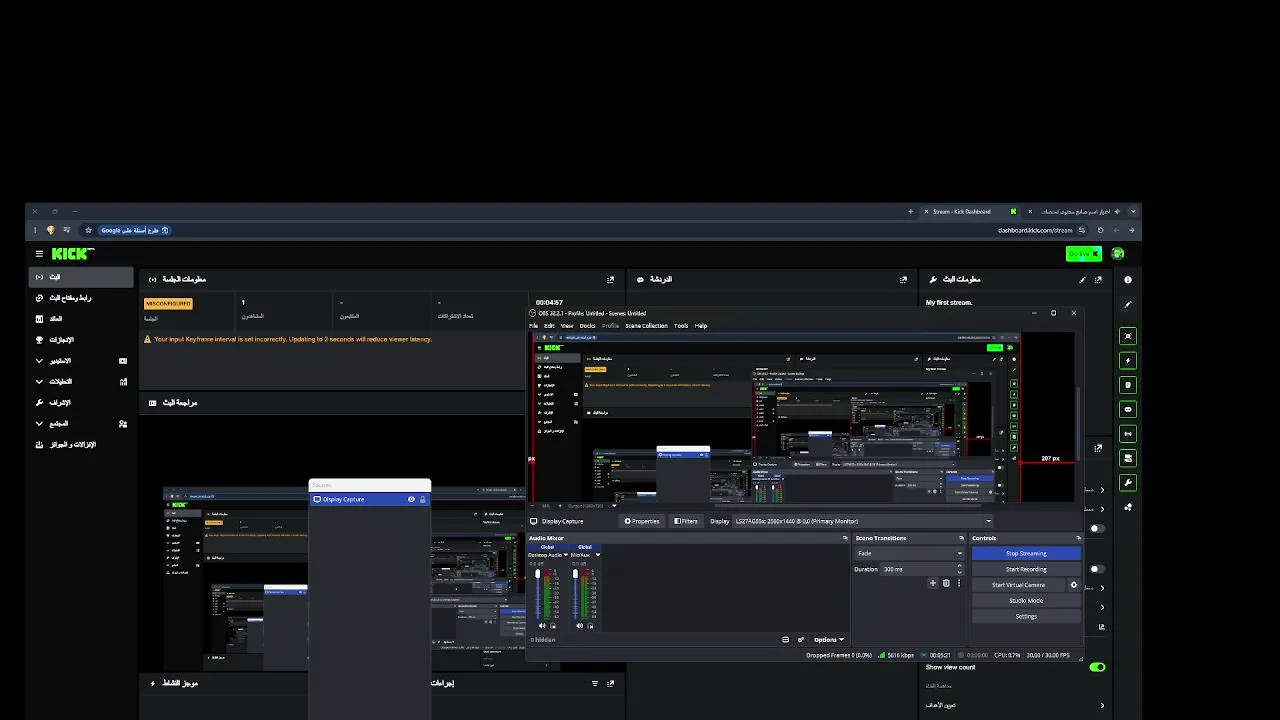Open the Fade transition dropdown
This screenshot has height=720, width=1280.
coord(909,553)
